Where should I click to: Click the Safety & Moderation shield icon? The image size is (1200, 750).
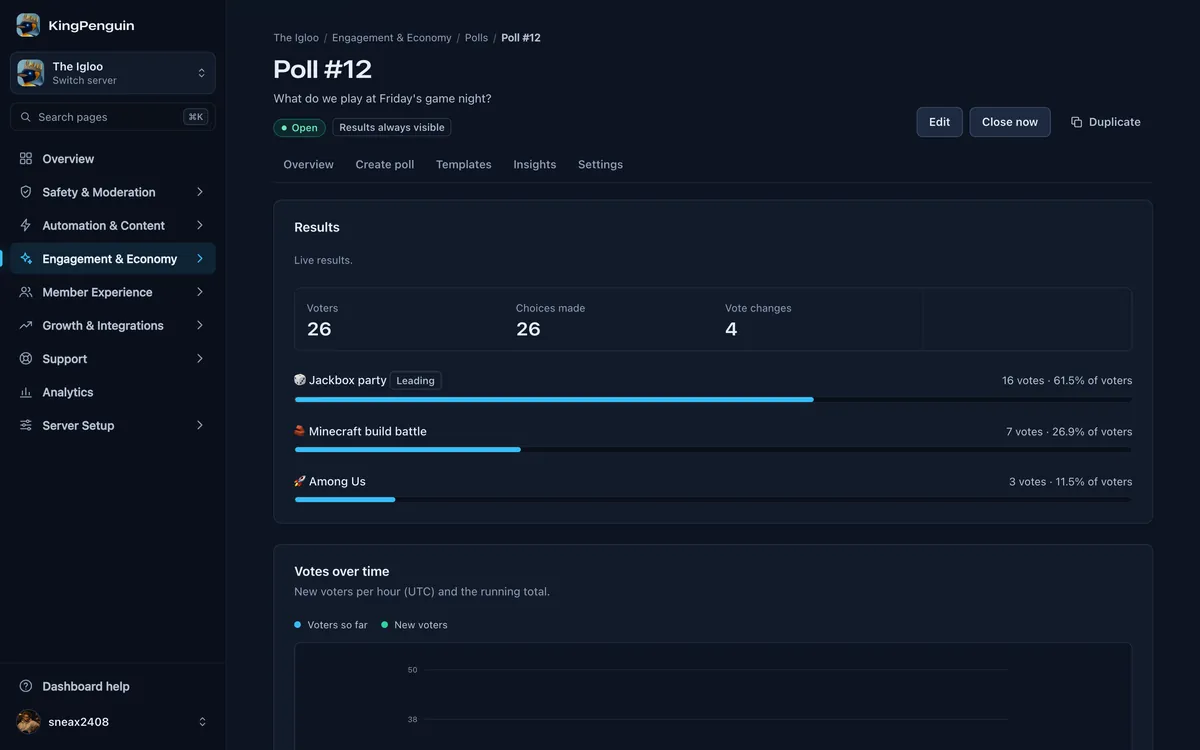26,192
